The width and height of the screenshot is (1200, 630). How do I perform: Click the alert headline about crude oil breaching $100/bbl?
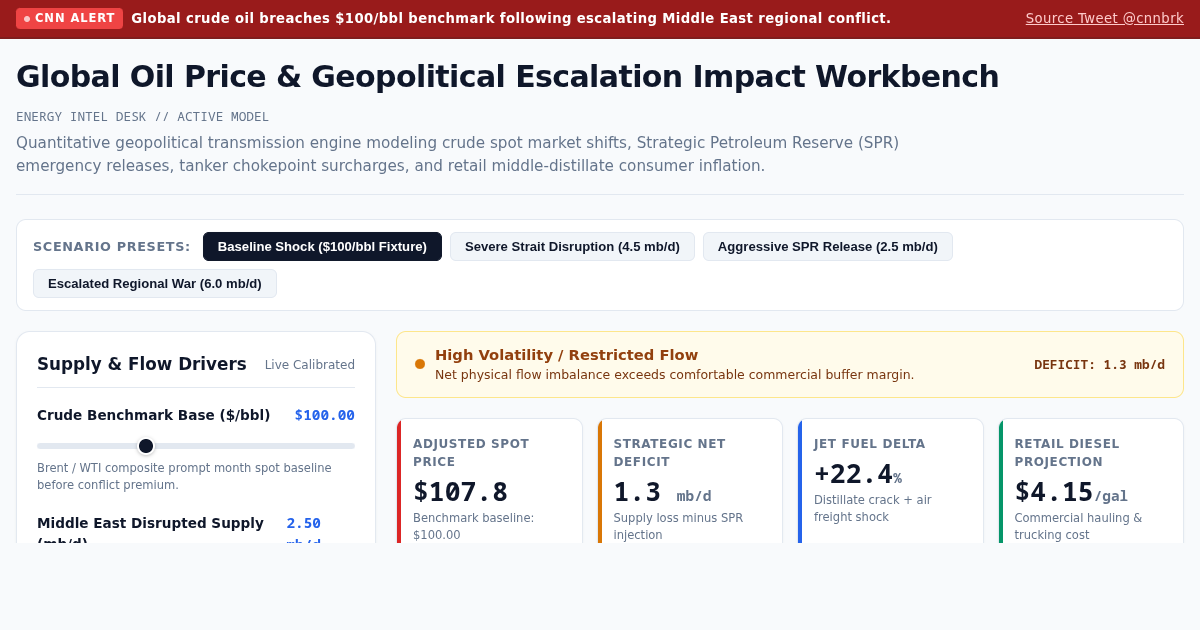[511, 18]
